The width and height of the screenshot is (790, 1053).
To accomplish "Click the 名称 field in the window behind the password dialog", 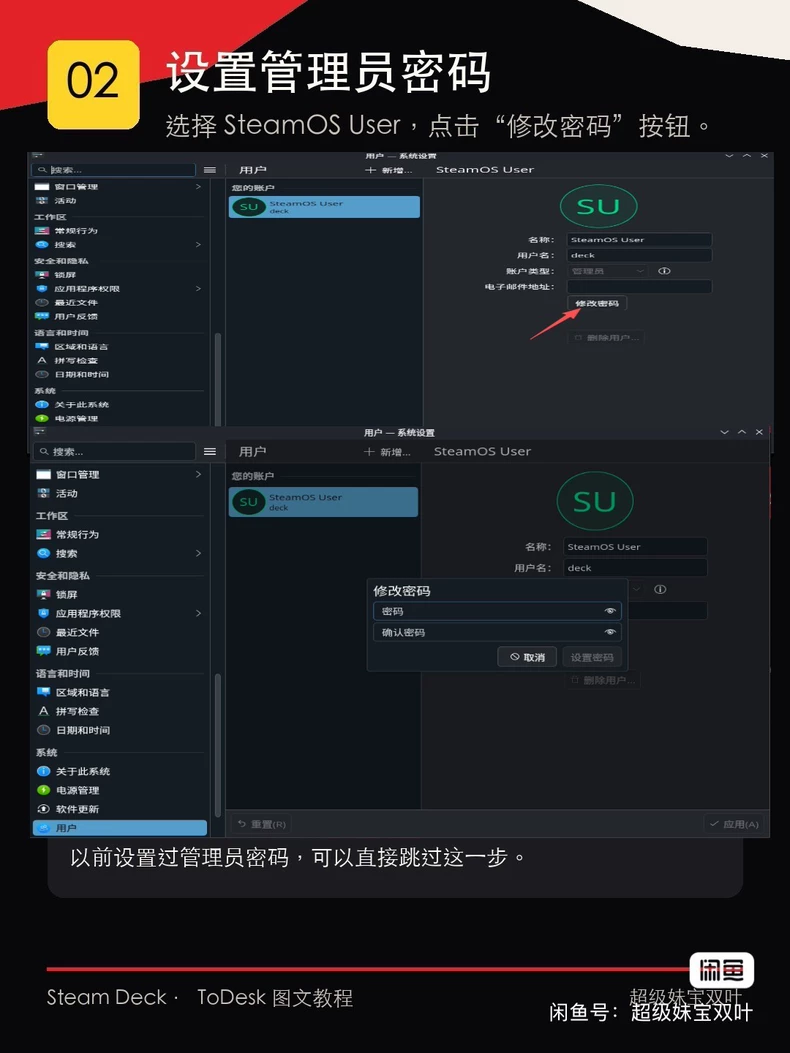I will (x=635, y=547).
